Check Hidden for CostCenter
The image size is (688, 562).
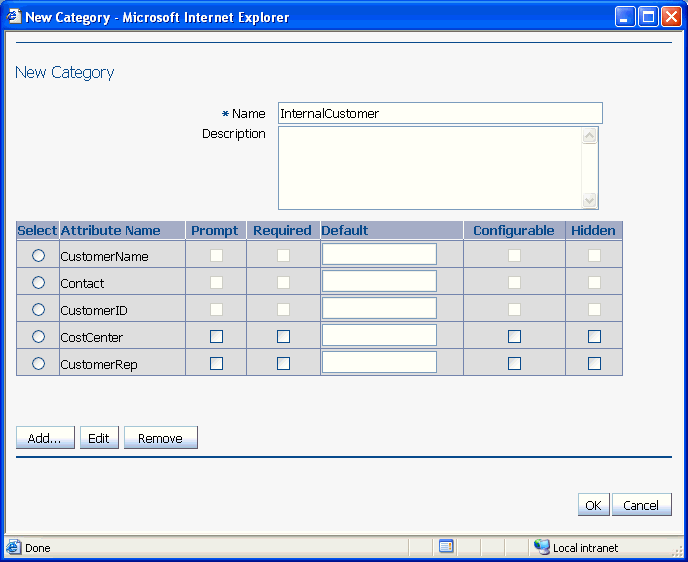coord(594,336)
